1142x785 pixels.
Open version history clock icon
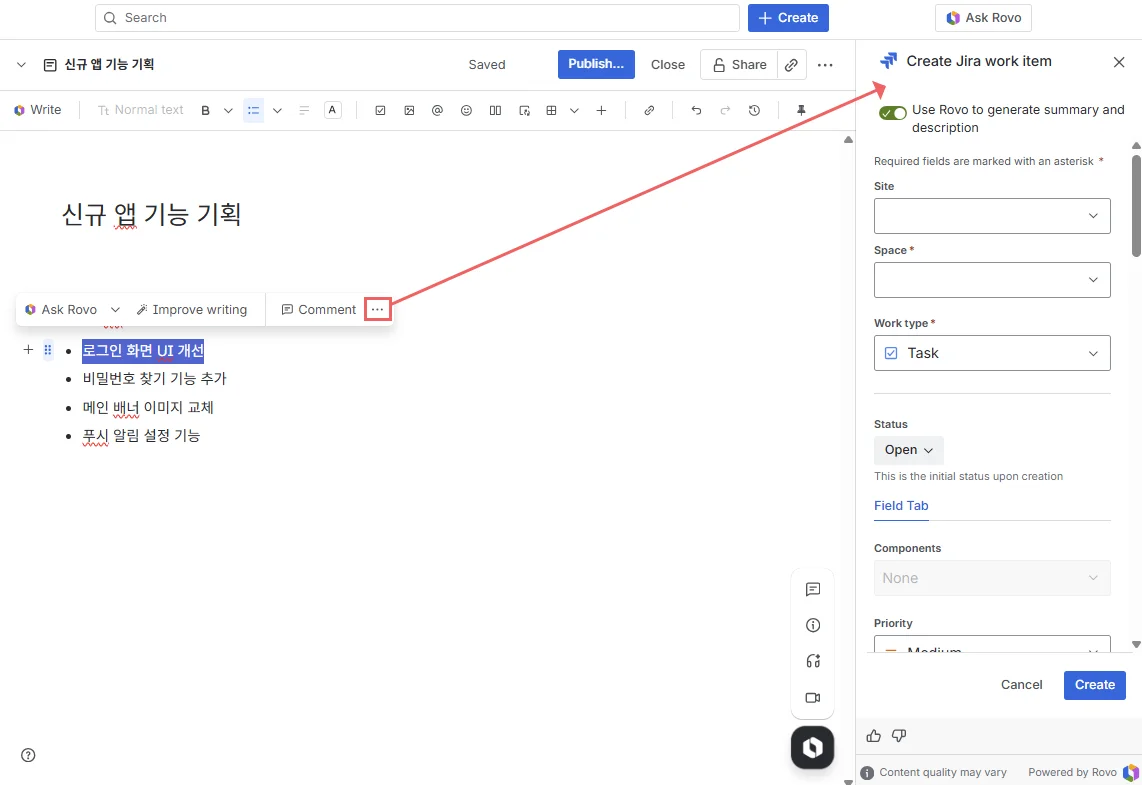click(754, 110)
